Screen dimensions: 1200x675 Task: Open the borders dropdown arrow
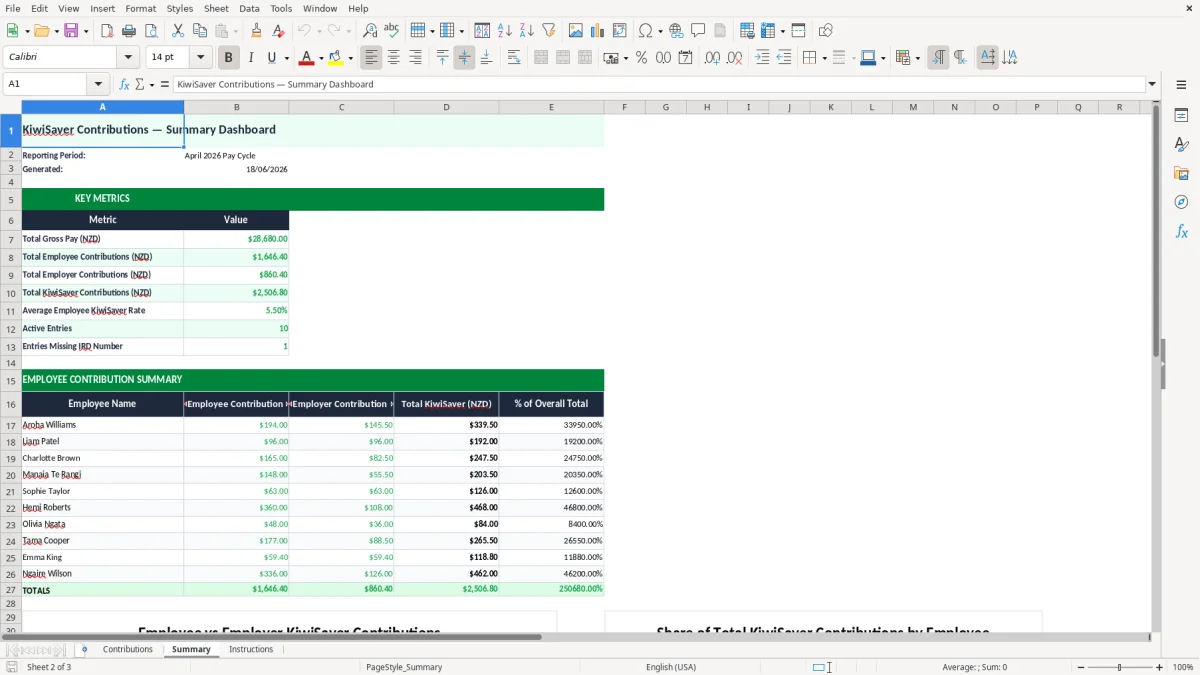[823, 58]
